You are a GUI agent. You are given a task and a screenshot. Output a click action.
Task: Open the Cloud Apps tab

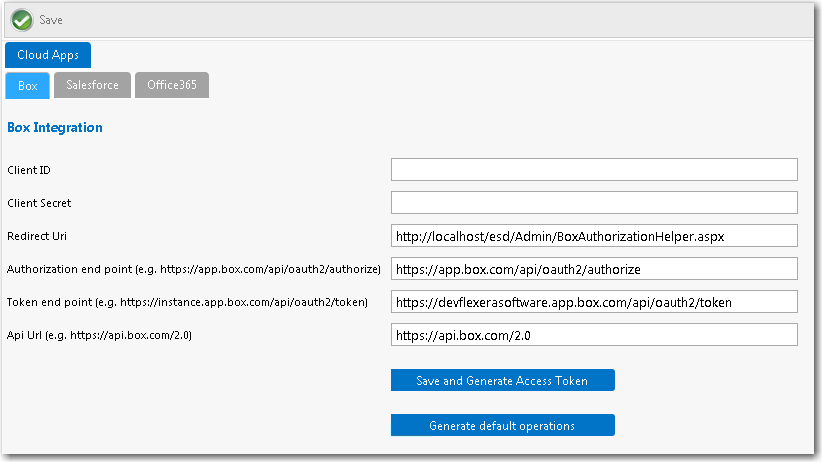48,55
